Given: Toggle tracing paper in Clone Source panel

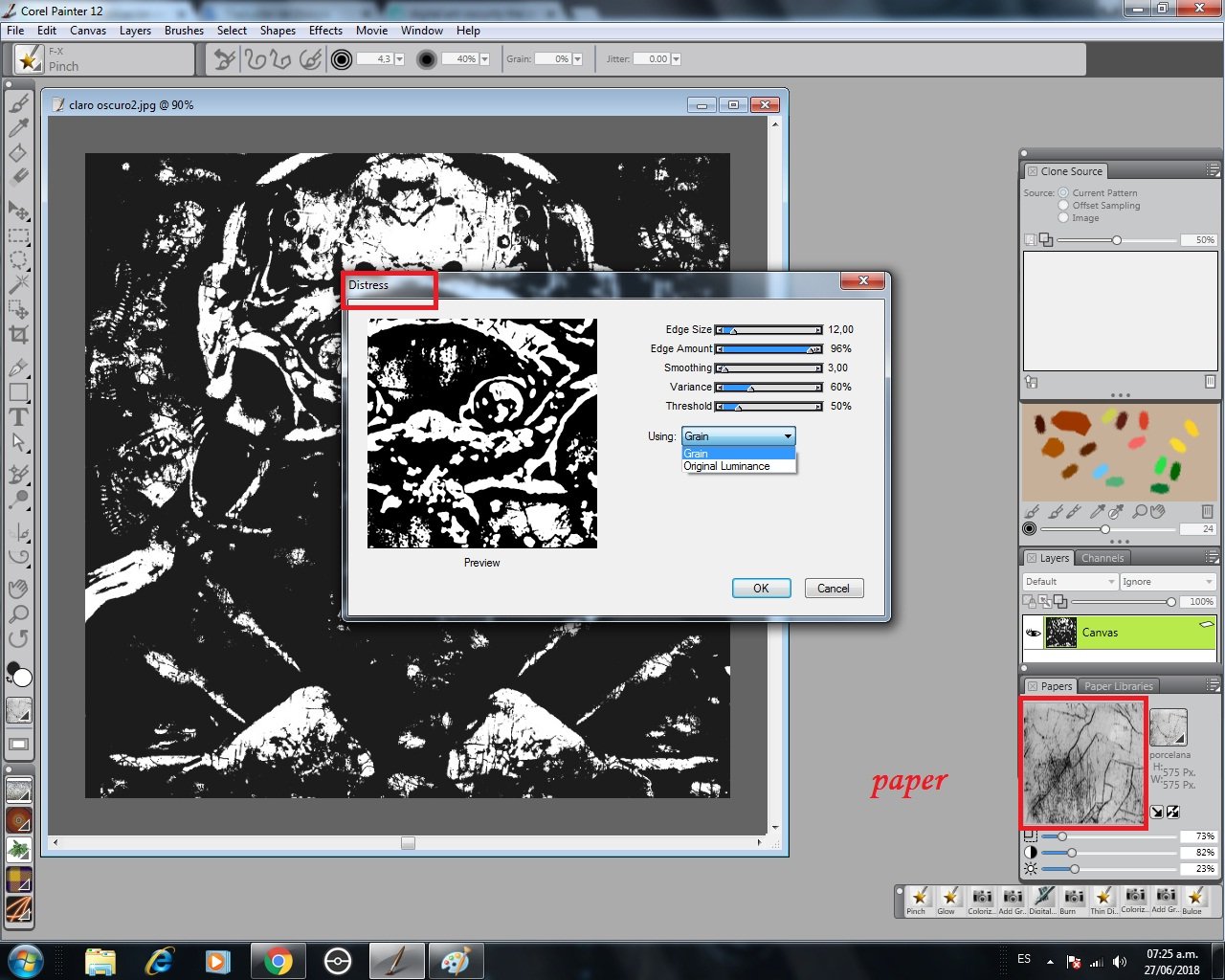Looking at the screenshot, I should [x=1030, y=240].
